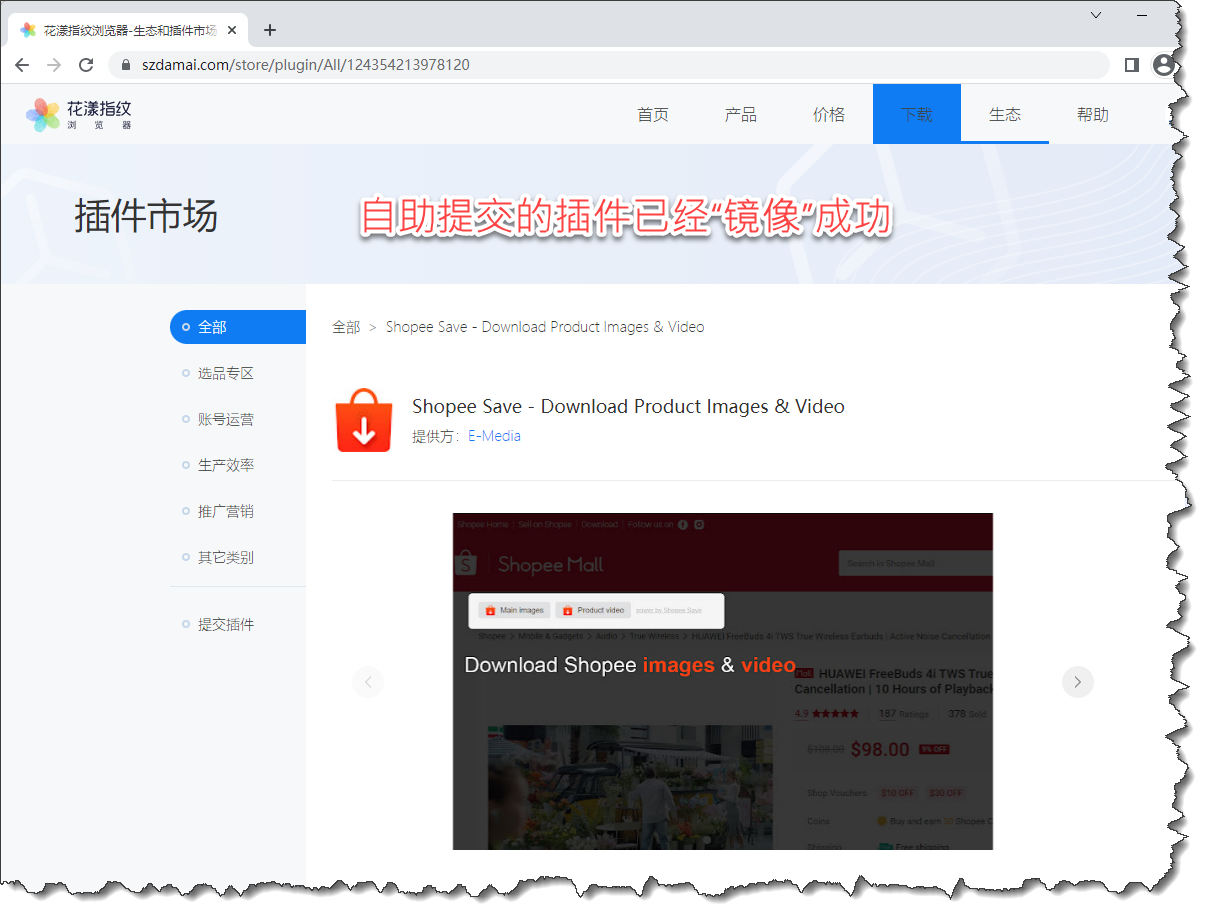
Task: Click the 花漾指纹 browser logo
Action: (79, 114)
